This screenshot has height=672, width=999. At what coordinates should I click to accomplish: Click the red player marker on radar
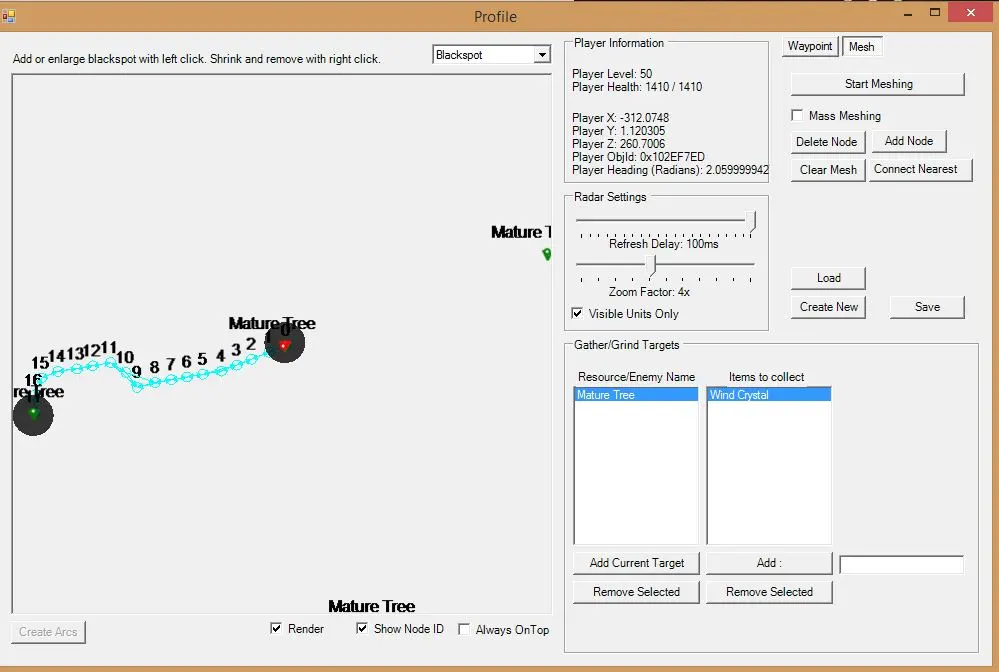coord(285,345)
